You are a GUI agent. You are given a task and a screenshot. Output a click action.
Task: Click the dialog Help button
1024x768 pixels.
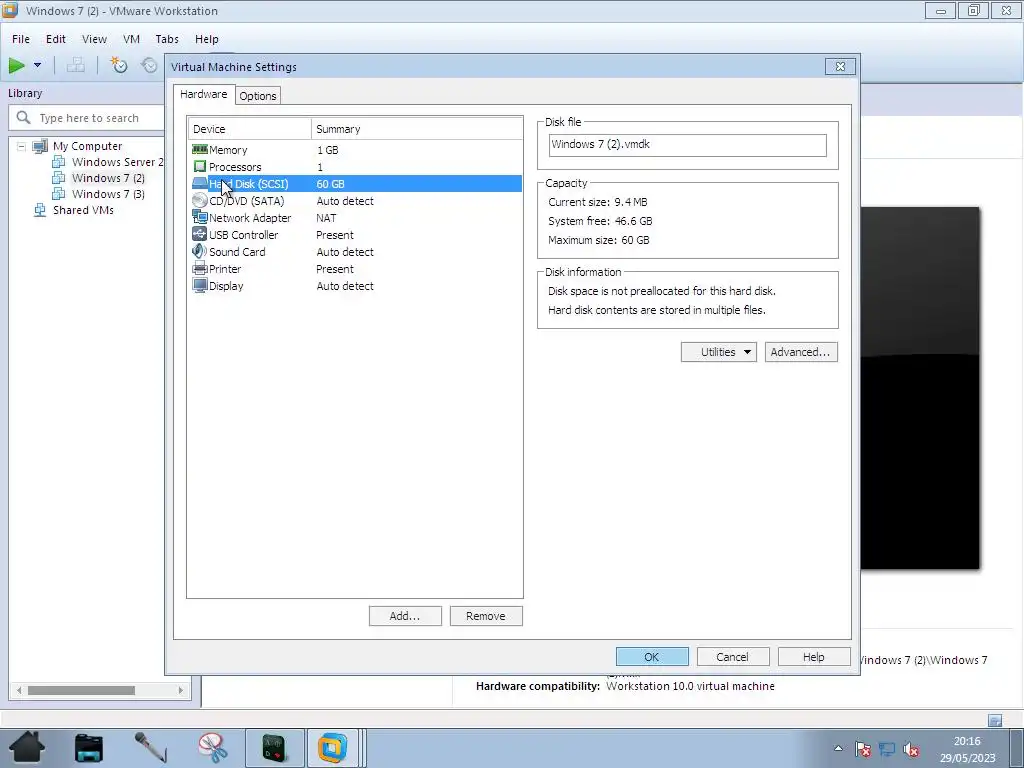click(814, 656)
